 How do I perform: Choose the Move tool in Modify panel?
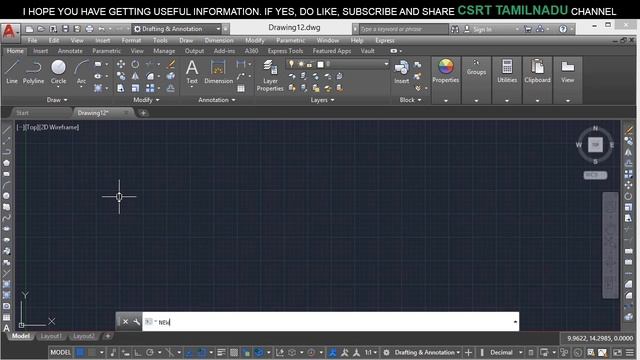[121, 64]
